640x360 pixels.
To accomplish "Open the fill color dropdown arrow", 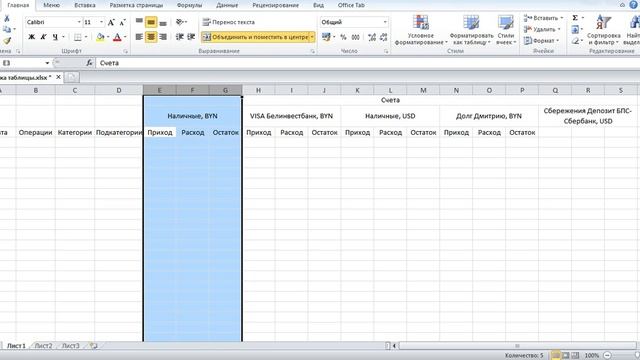I will click(x=108, y=37).
